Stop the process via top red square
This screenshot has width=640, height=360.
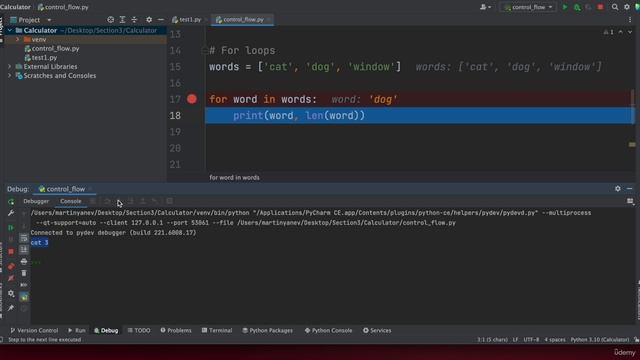click(x=600, y=7)
